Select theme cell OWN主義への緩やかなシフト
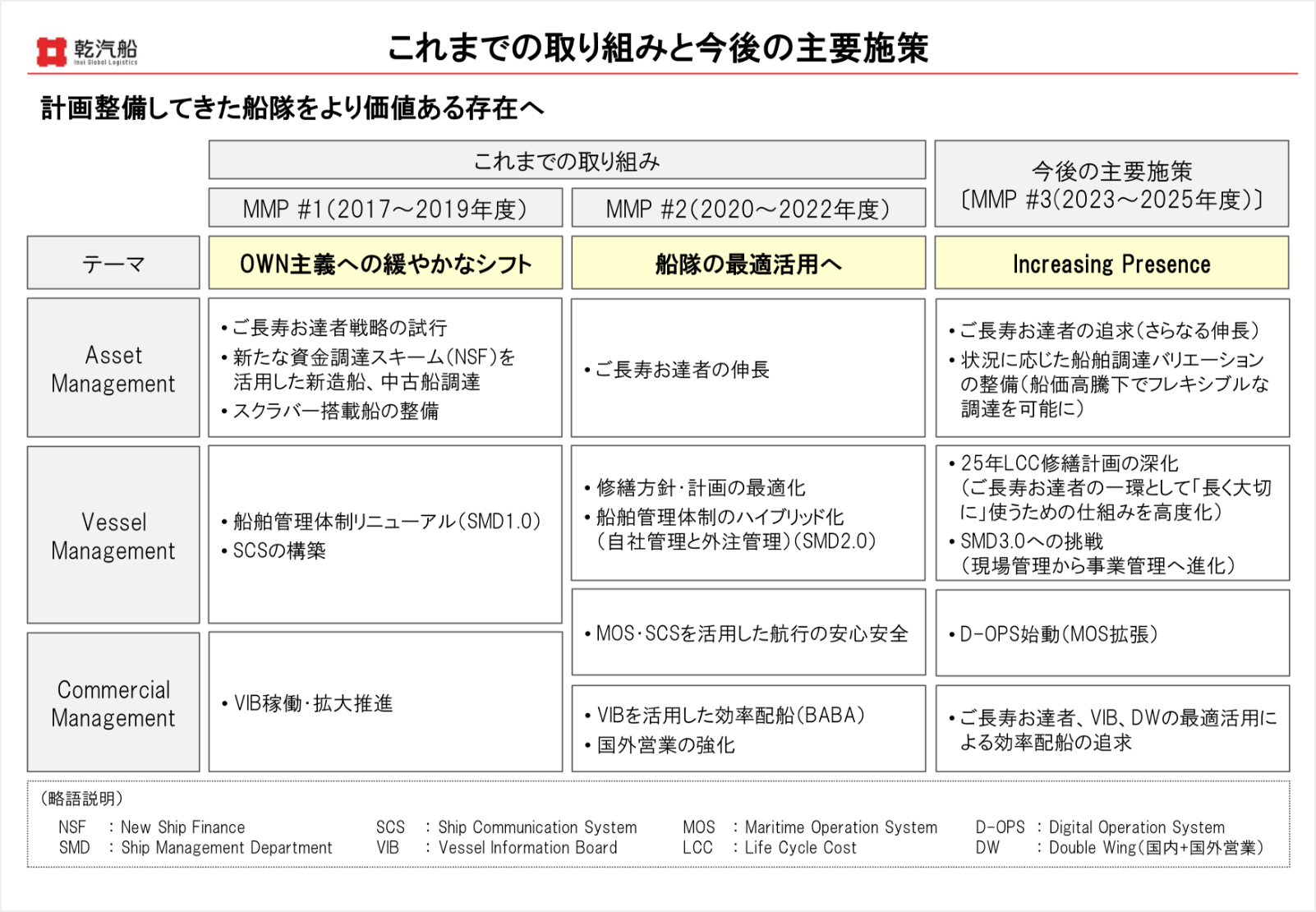This screenshot has height=912, width=1316. [x=385, y=263]
